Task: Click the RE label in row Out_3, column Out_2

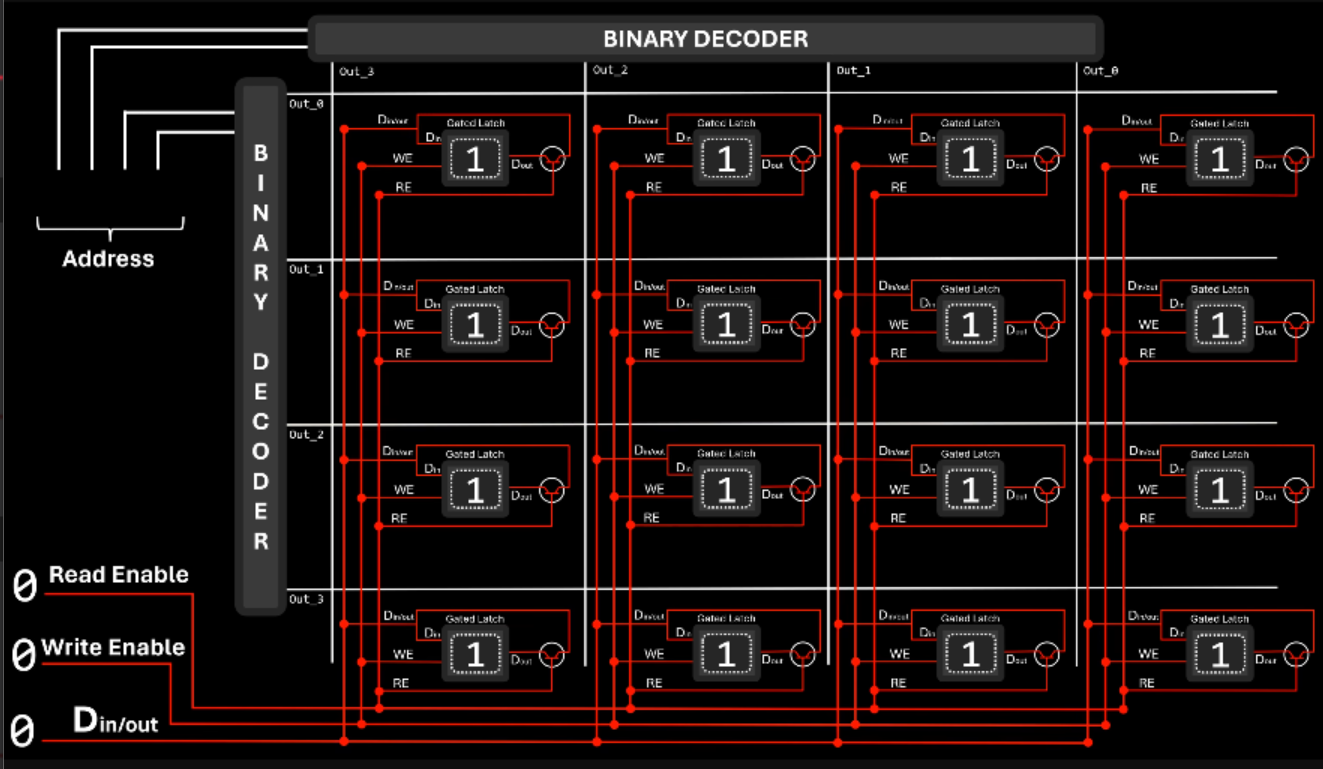Action: point(652,683)
